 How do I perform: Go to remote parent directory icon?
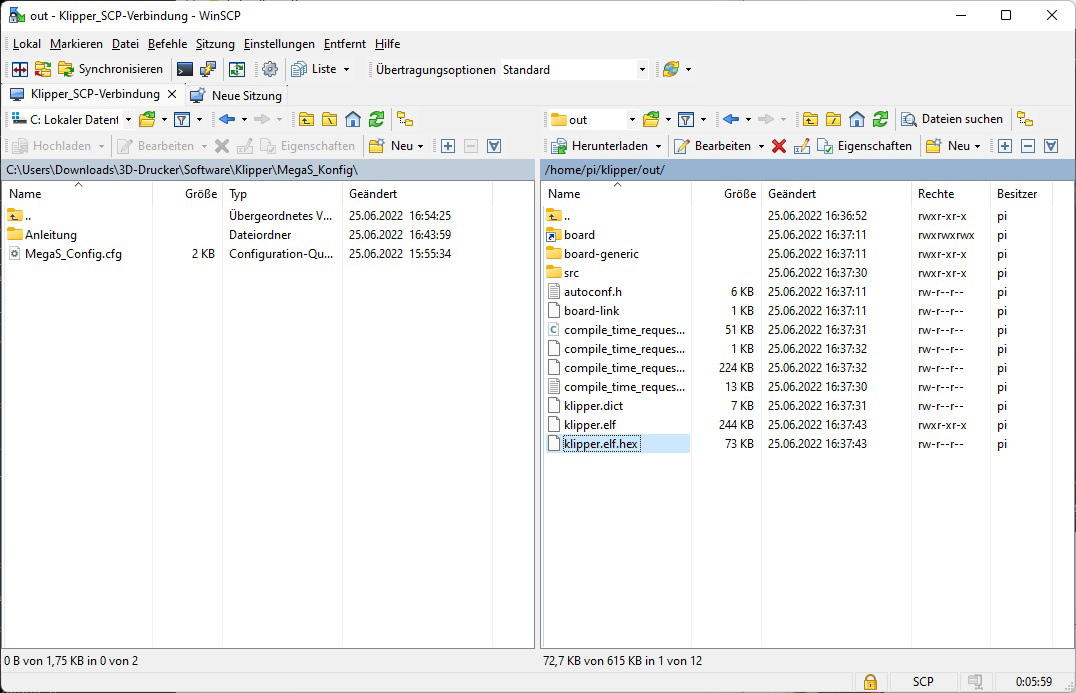tap(810, 119)
